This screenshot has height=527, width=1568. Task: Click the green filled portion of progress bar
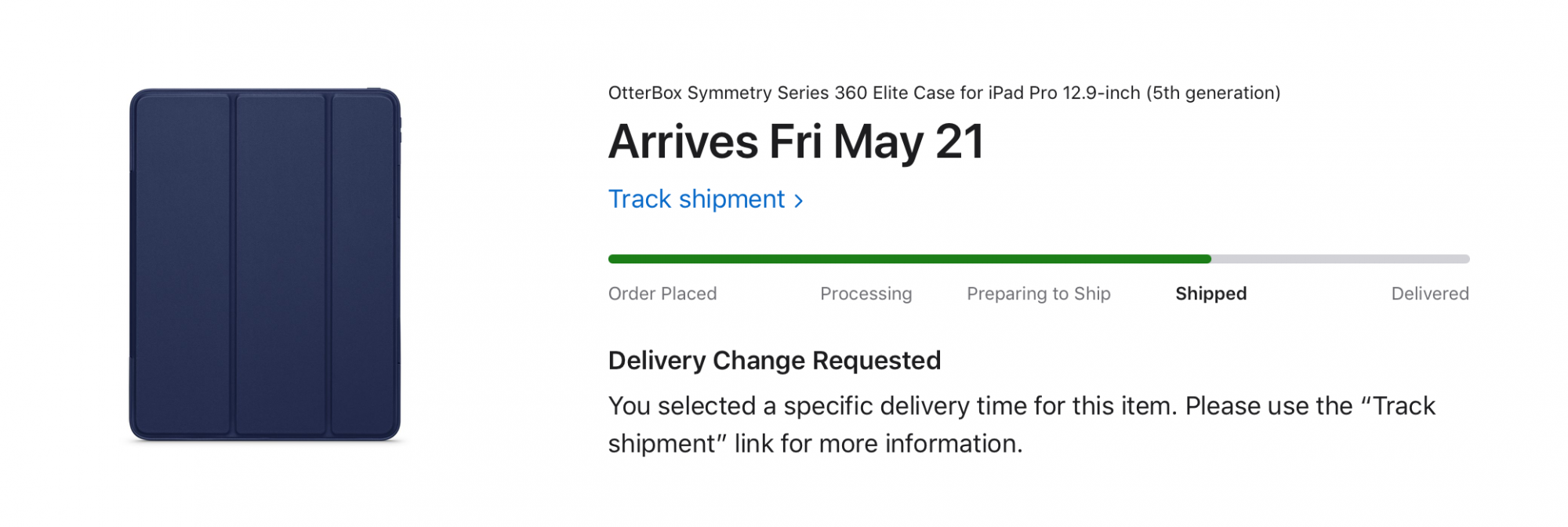[x=909, y=259]
